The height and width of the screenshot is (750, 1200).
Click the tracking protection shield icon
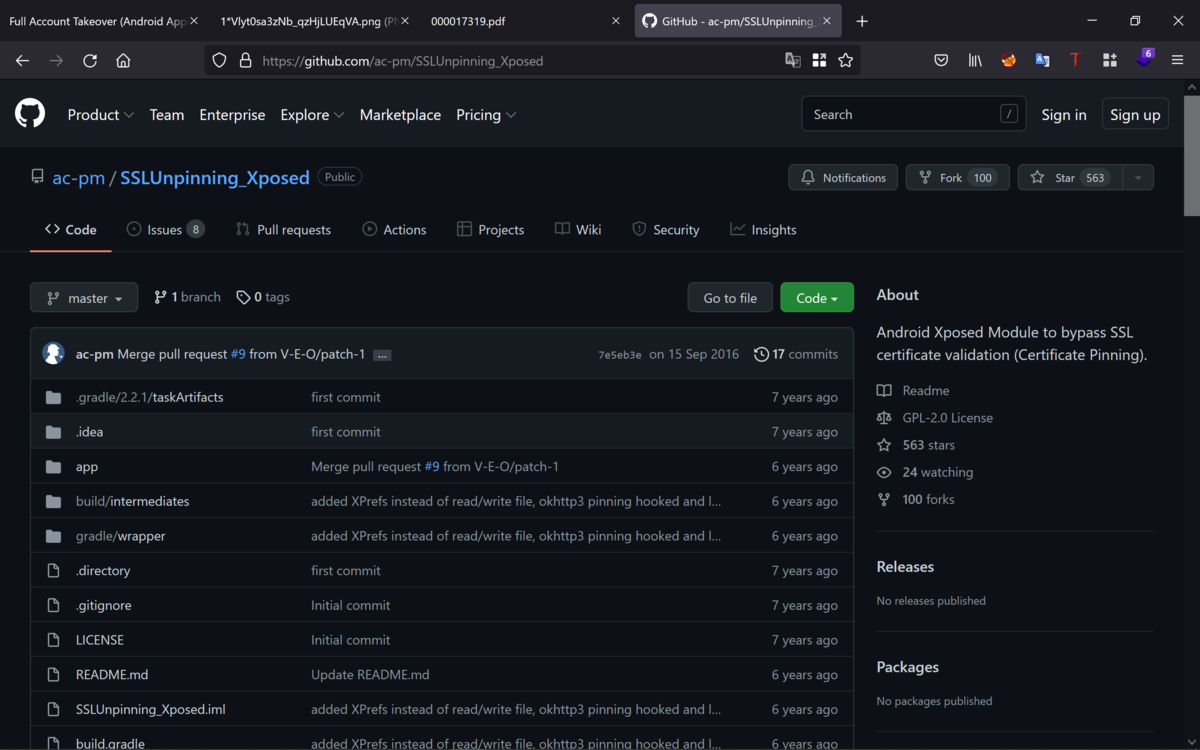coord(219,61)
